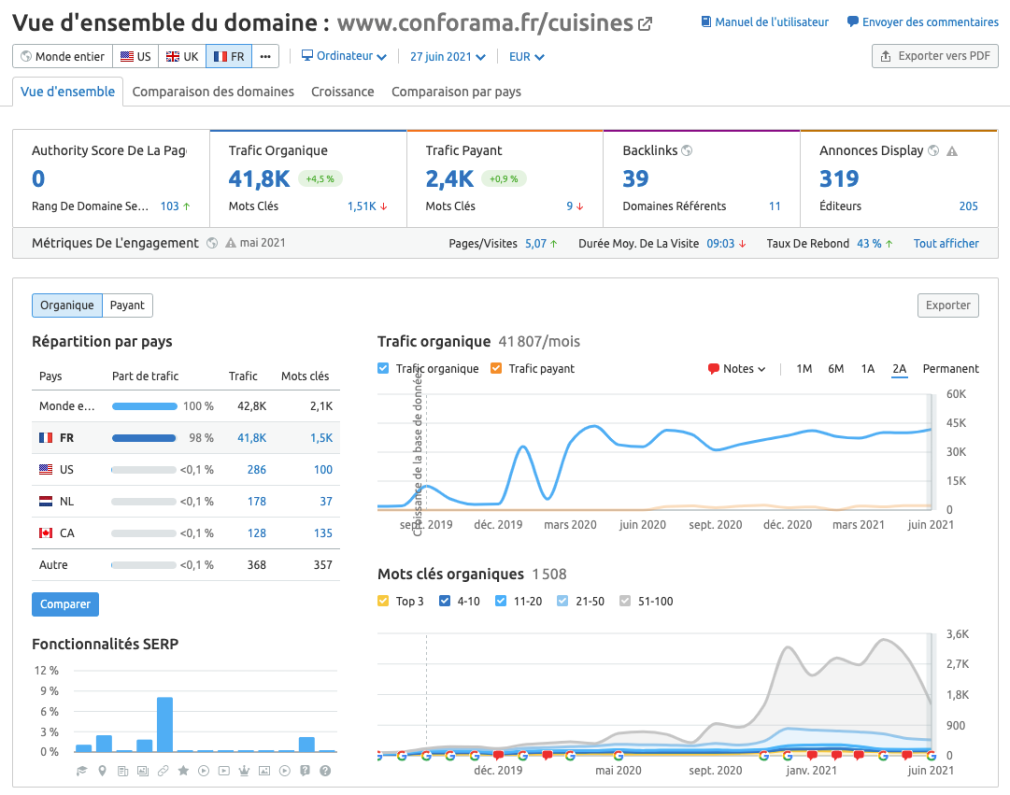The width and height of the screenshot is (1010, 795).
Task: Click the Monde entier traffic share bar
Action: pos(144,407)
